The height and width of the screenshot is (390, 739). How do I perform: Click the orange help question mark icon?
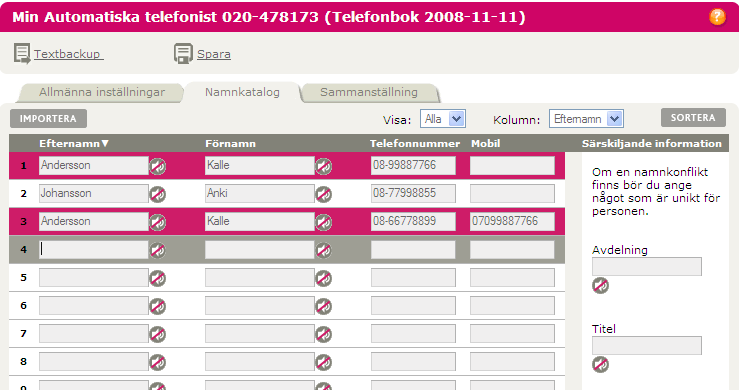click(x=717, y=17)
